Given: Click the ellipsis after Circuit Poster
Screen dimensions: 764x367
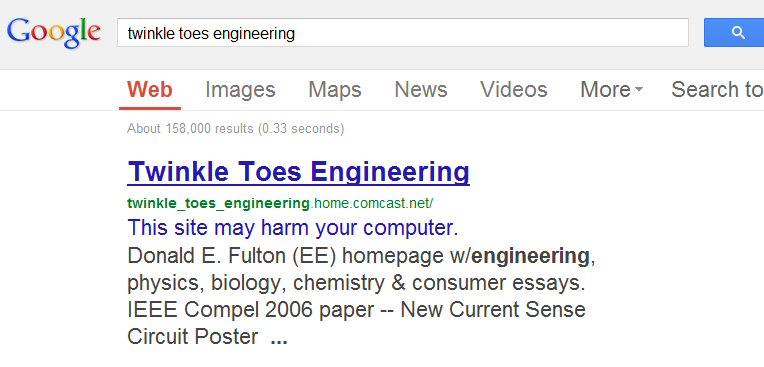Looking at the screenshot, I should pyautogui.click(x=279, y=340).
